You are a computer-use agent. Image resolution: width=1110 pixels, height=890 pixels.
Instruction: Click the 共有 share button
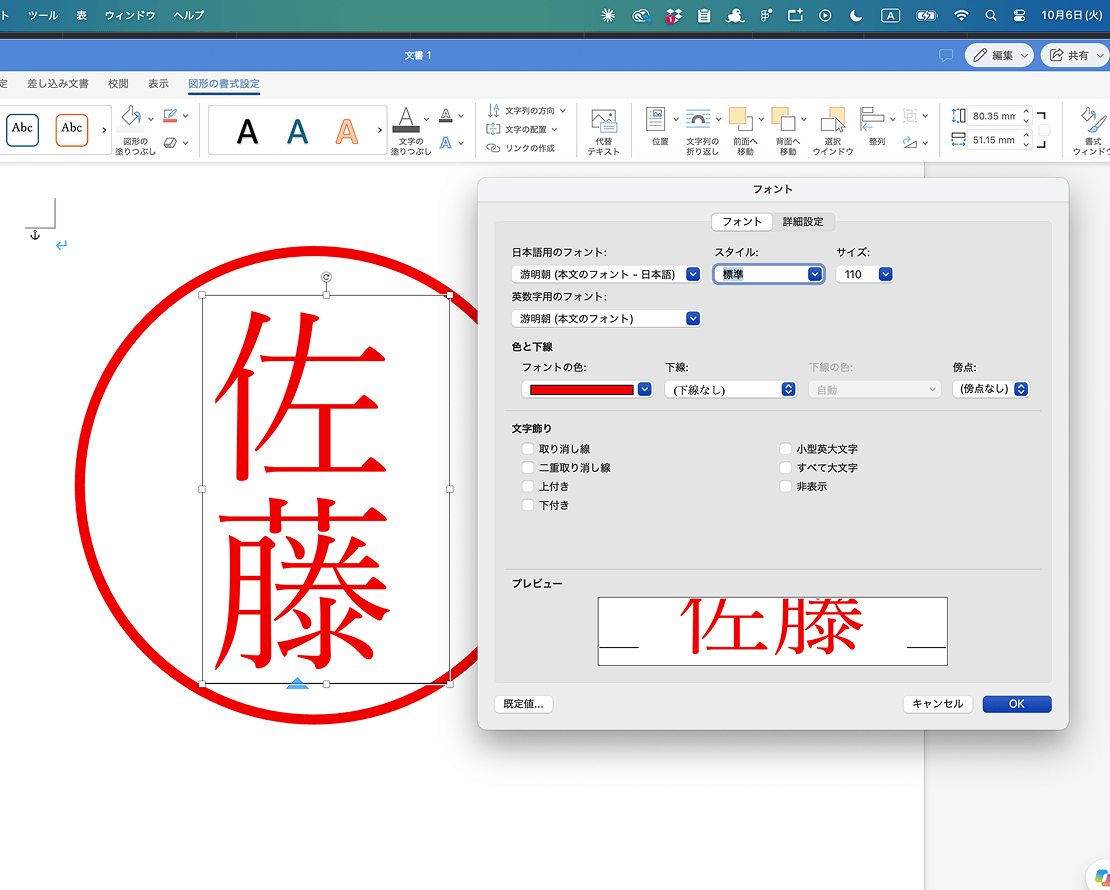click(x=1077, y=55)
